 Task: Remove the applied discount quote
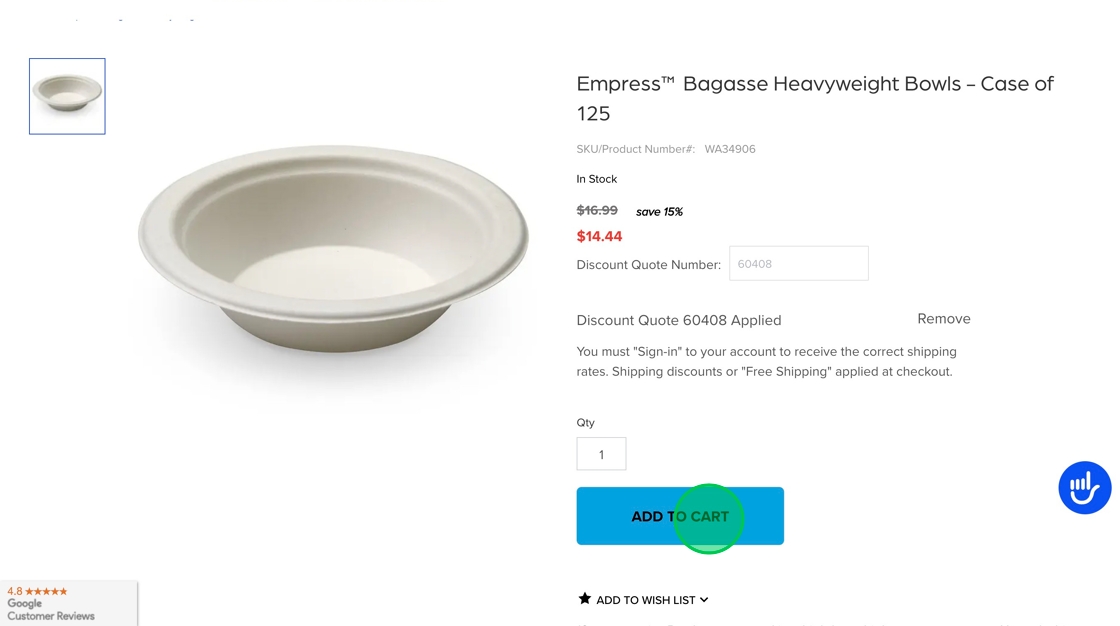click(943, 319)
